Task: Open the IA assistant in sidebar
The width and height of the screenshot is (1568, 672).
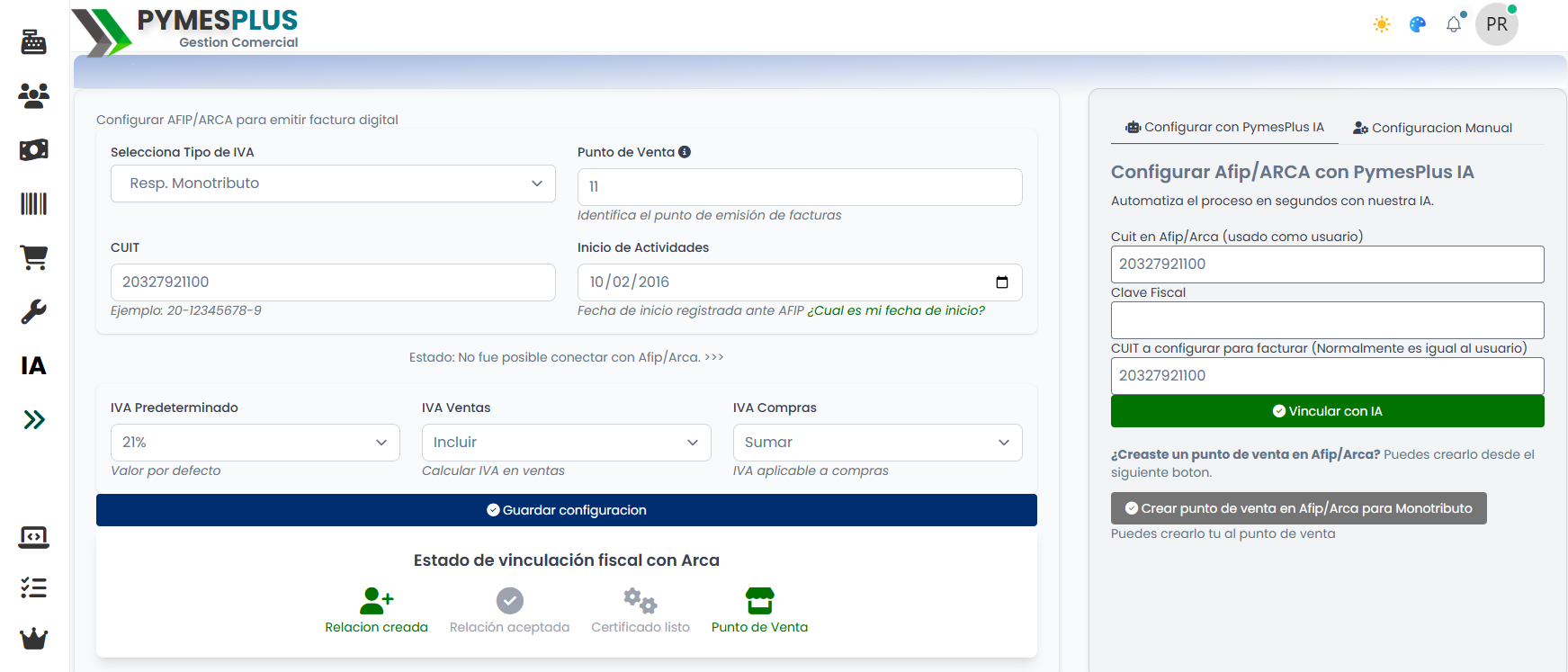Action: (x=33, y=365)
